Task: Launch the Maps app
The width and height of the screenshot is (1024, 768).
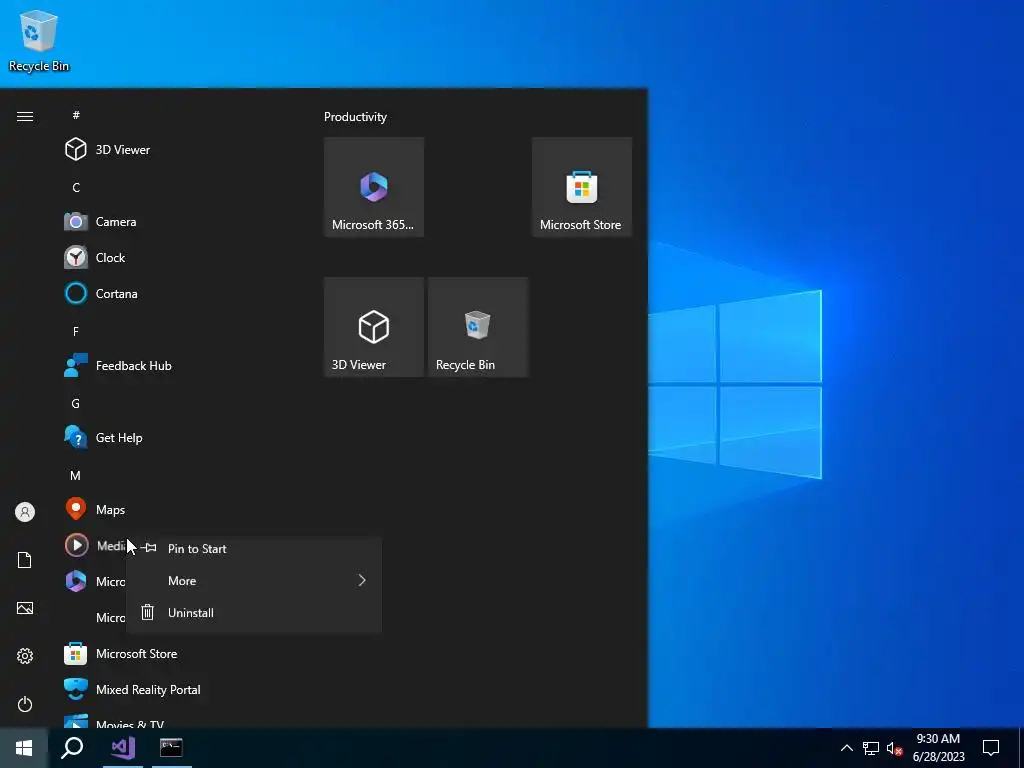Action: pos(95,509)
